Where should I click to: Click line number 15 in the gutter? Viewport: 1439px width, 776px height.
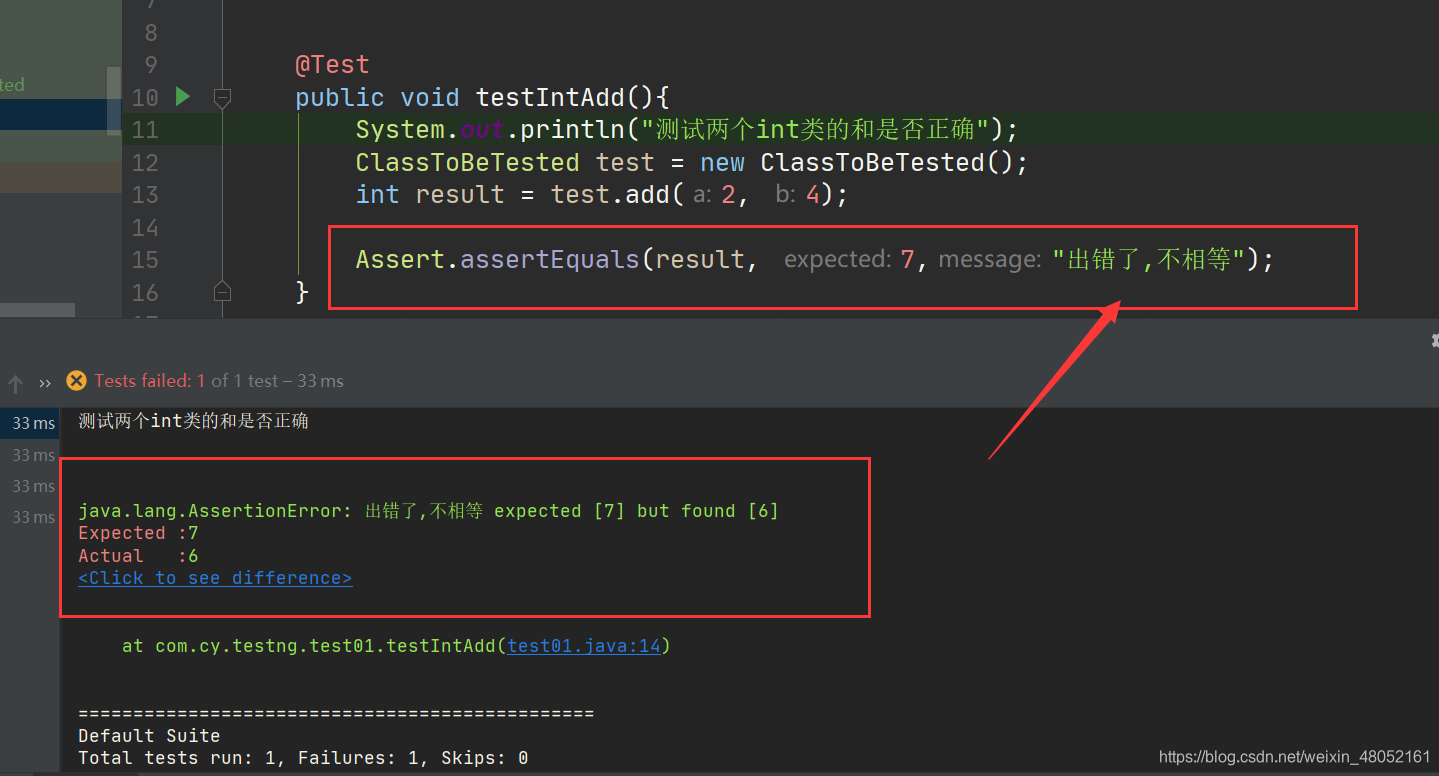click(145, 260)
